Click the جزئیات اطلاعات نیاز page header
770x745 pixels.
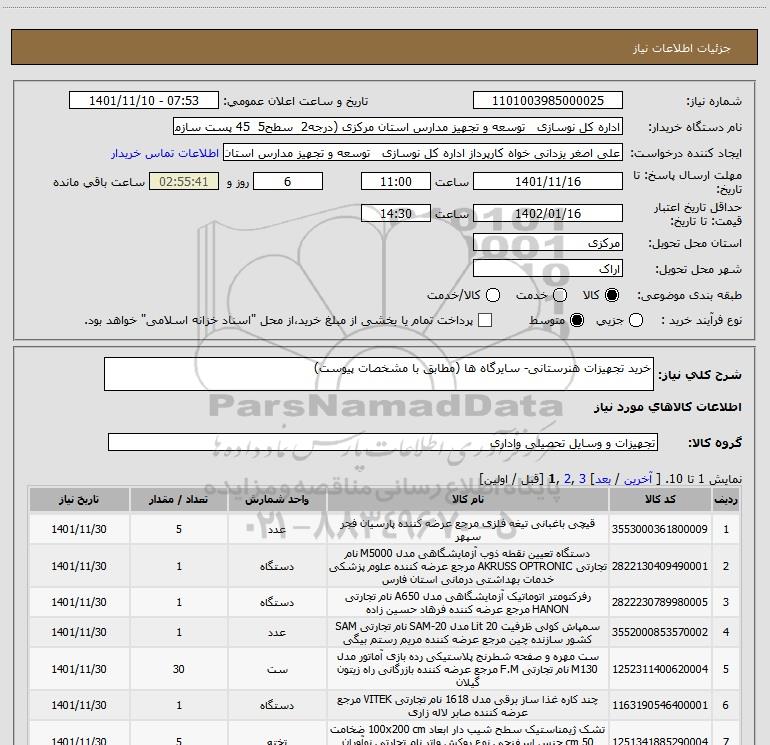click(x=682, y=48)
